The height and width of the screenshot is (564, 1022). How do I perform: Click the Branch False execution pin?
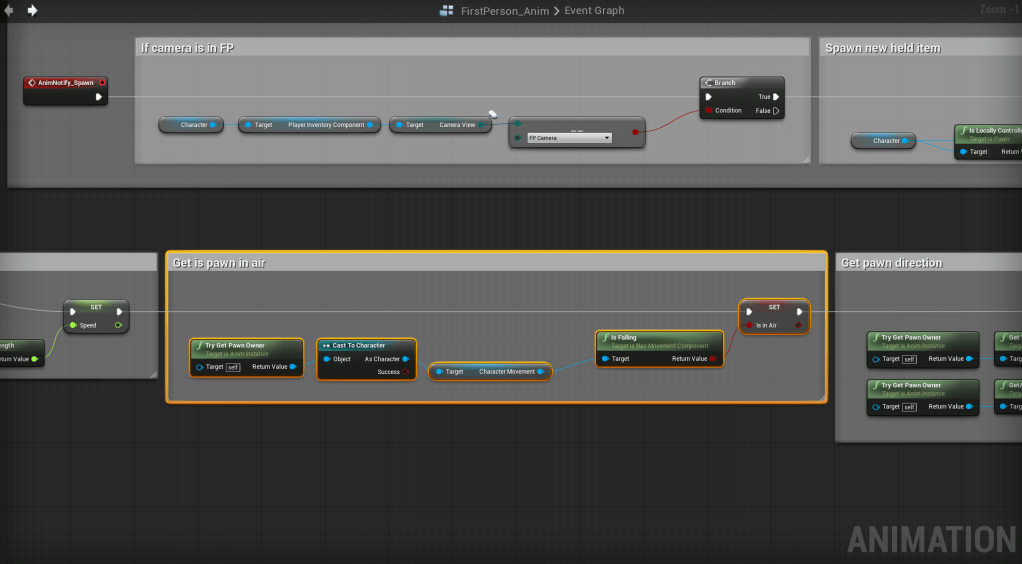click(x=776, y=111)
